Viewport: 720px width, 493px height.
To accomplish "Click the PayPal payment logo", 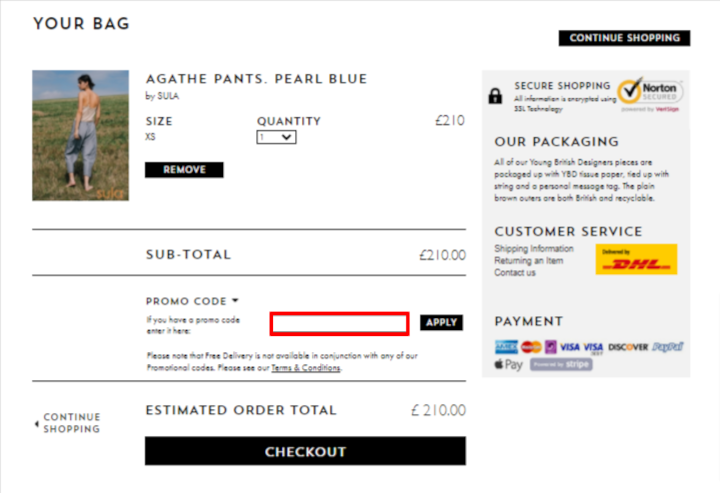I will tap(668, 347).
